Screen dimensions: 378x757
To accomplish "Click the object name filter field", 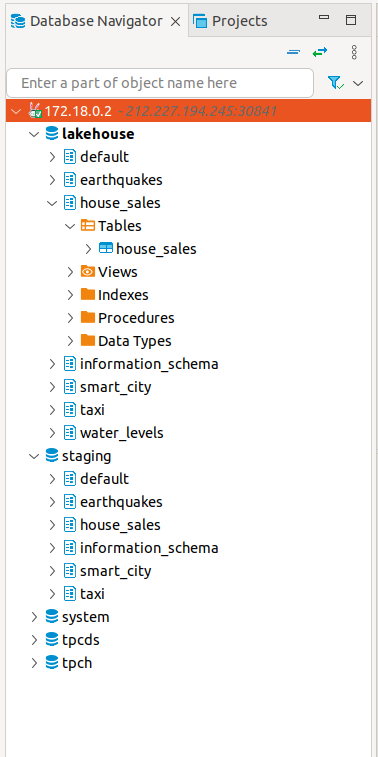I will tap(160, 83).
